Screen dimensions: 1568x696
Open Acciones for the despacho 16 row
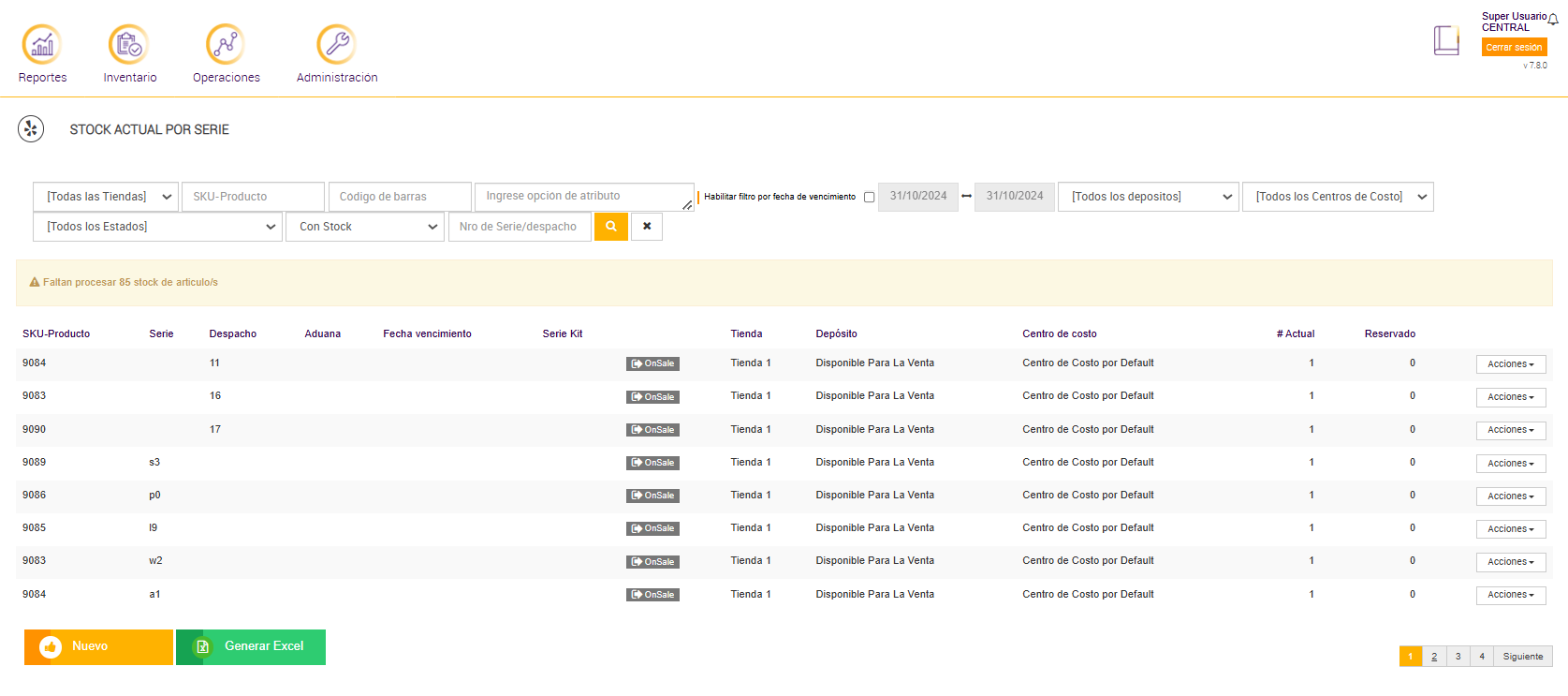(1511, 397)
